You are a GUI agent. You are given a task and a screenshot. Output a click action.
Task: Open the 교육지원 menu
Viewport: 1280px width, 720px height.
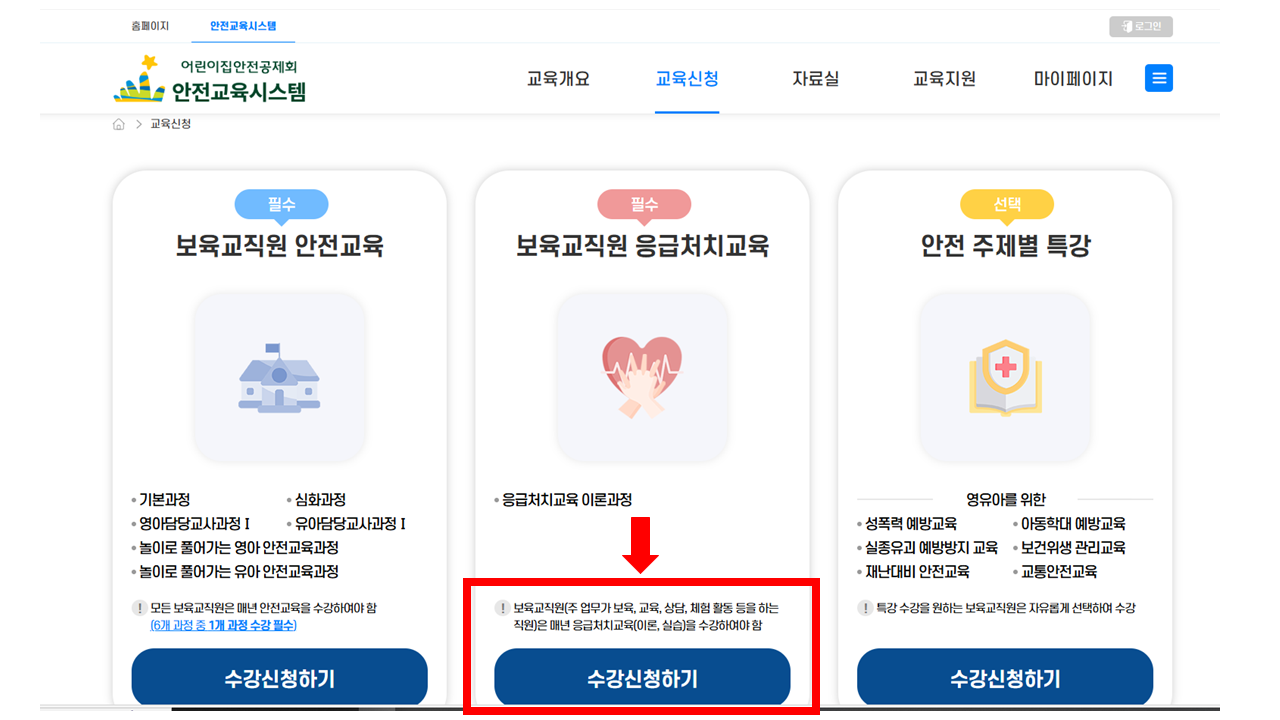point(944,79)
